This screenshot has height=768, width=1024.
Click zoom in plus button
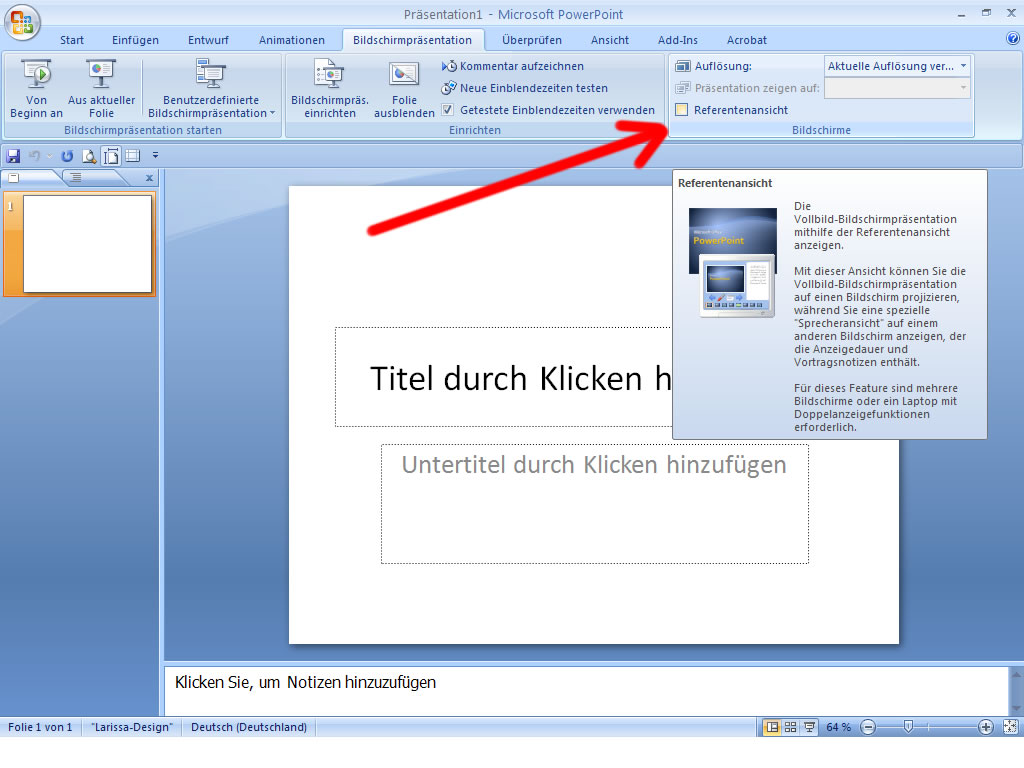(985, 727)
